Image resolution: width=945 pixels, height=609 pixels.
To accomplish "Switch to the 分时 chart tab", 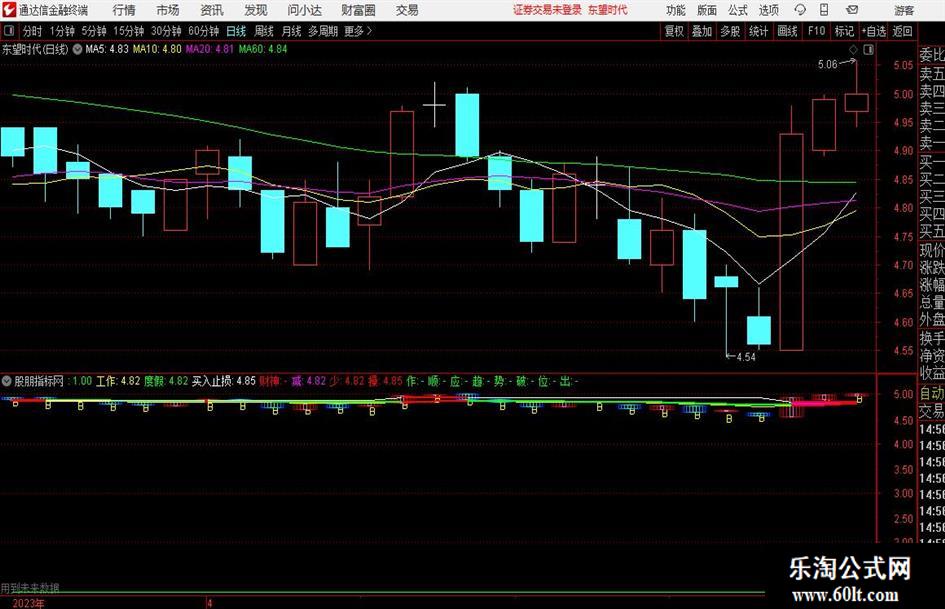I will click(32, 31).
